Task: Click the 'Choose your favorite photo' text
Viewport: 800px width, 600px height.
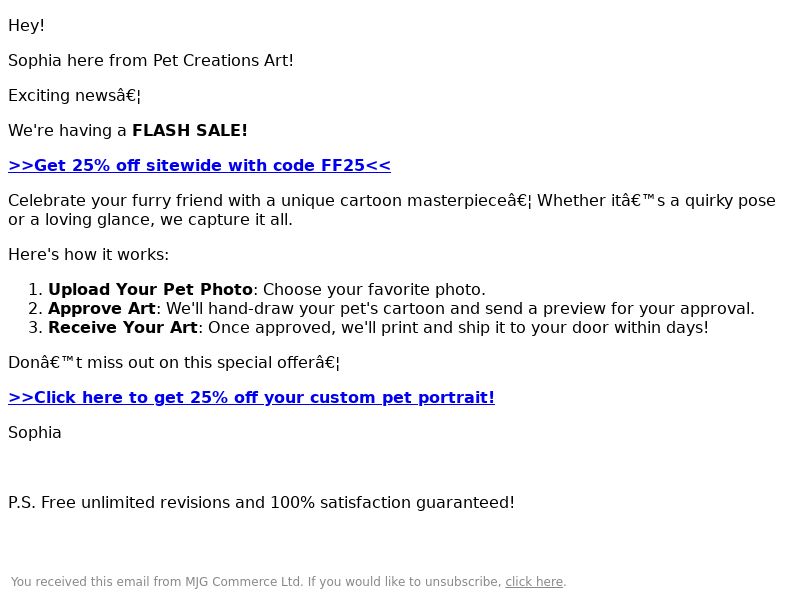Action: coord(374,289)
